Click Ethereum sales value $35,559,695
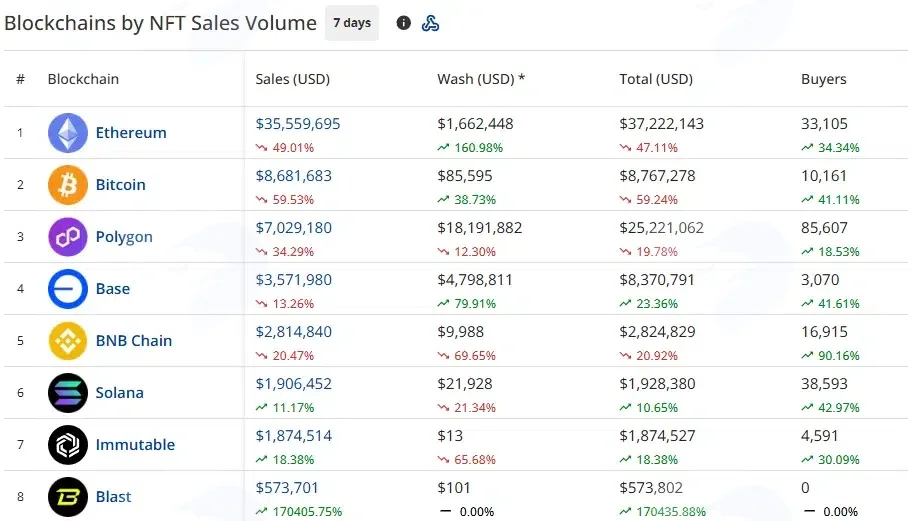917x521 pixels. click(298, 124)
